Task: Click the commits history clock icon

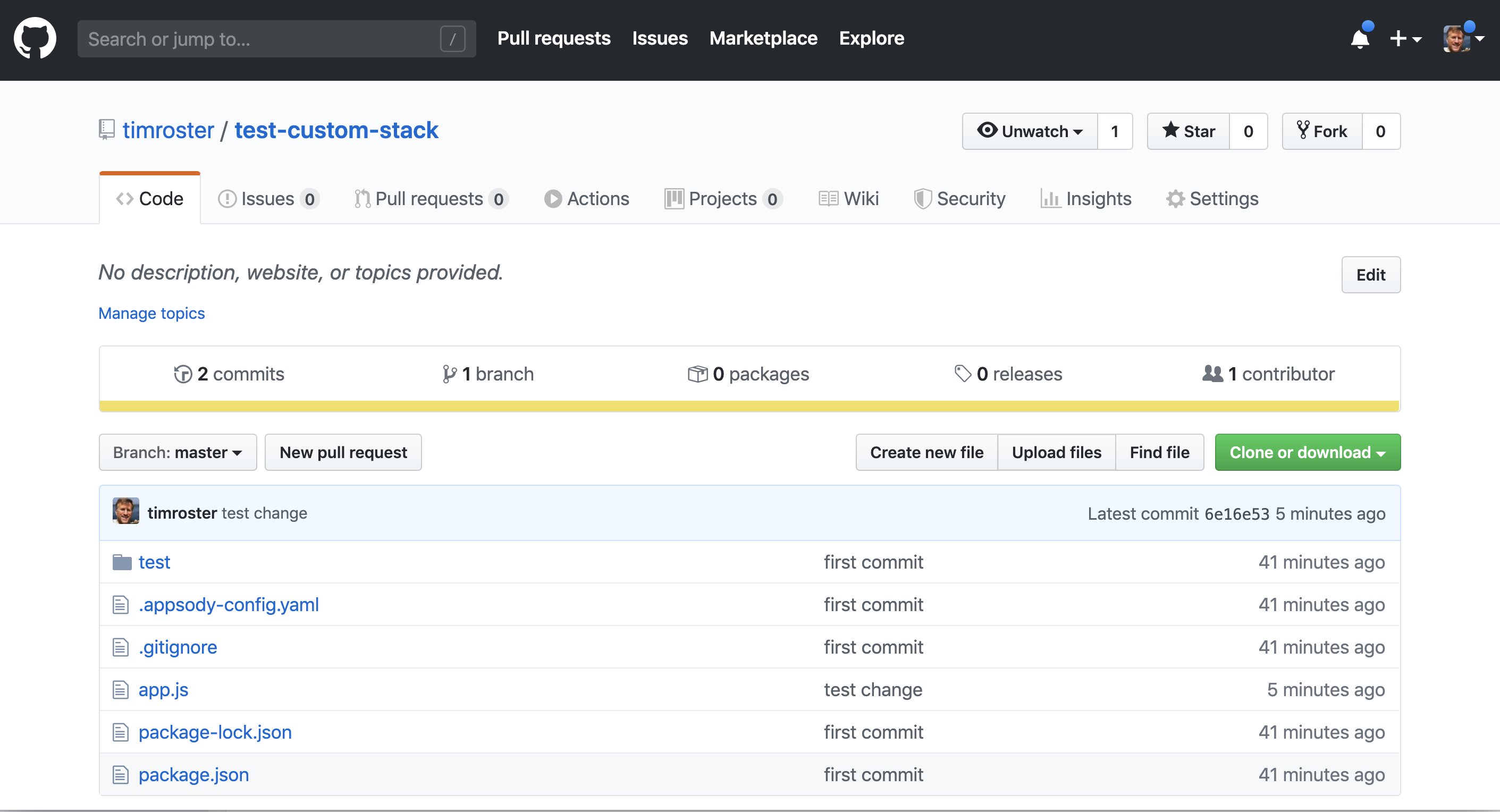Action: point(183,374)
